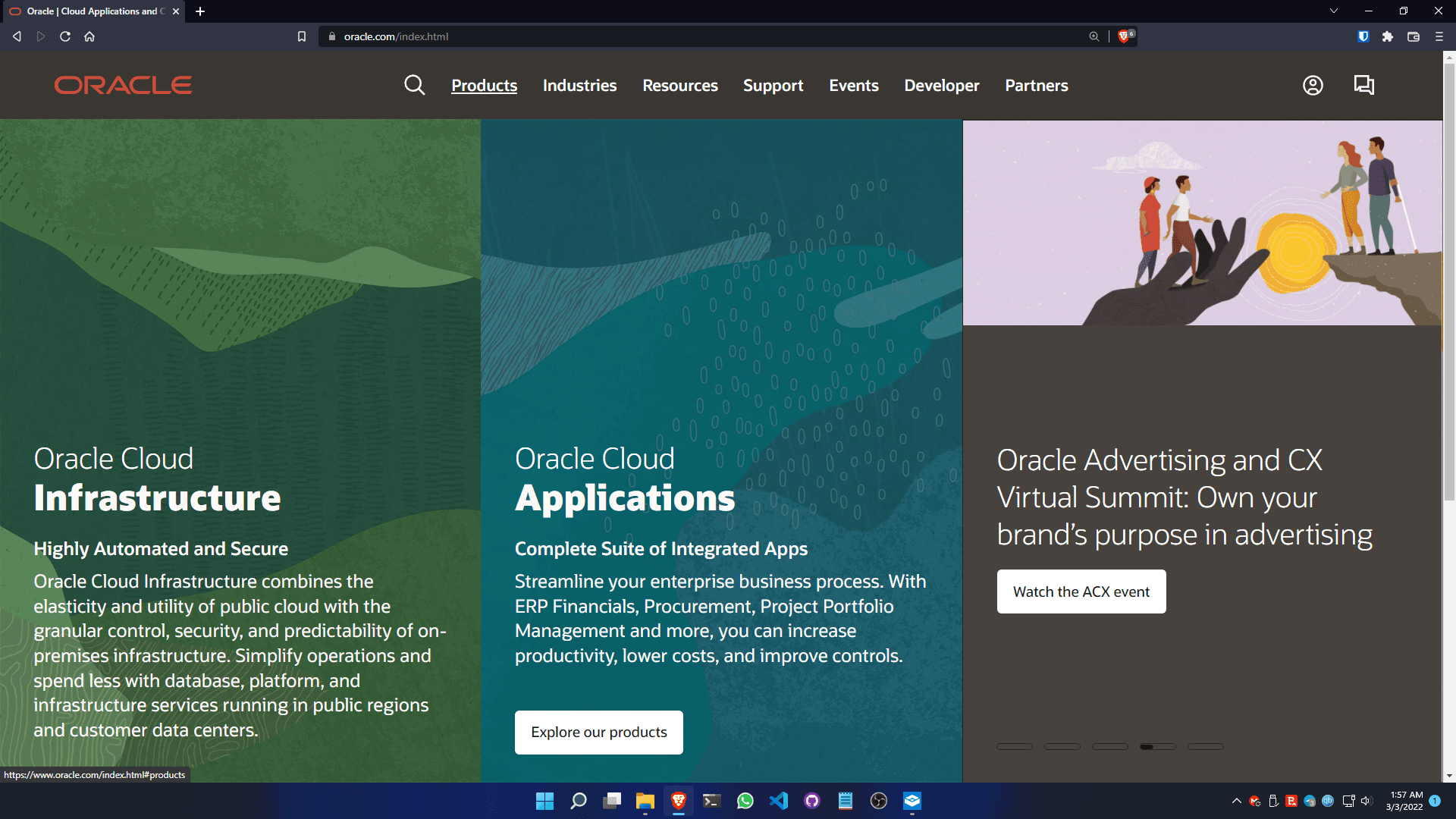This screenshot has width=1456, height=819.
Task: Click the scrollbar down arrow
Action: click(1449, 776)
